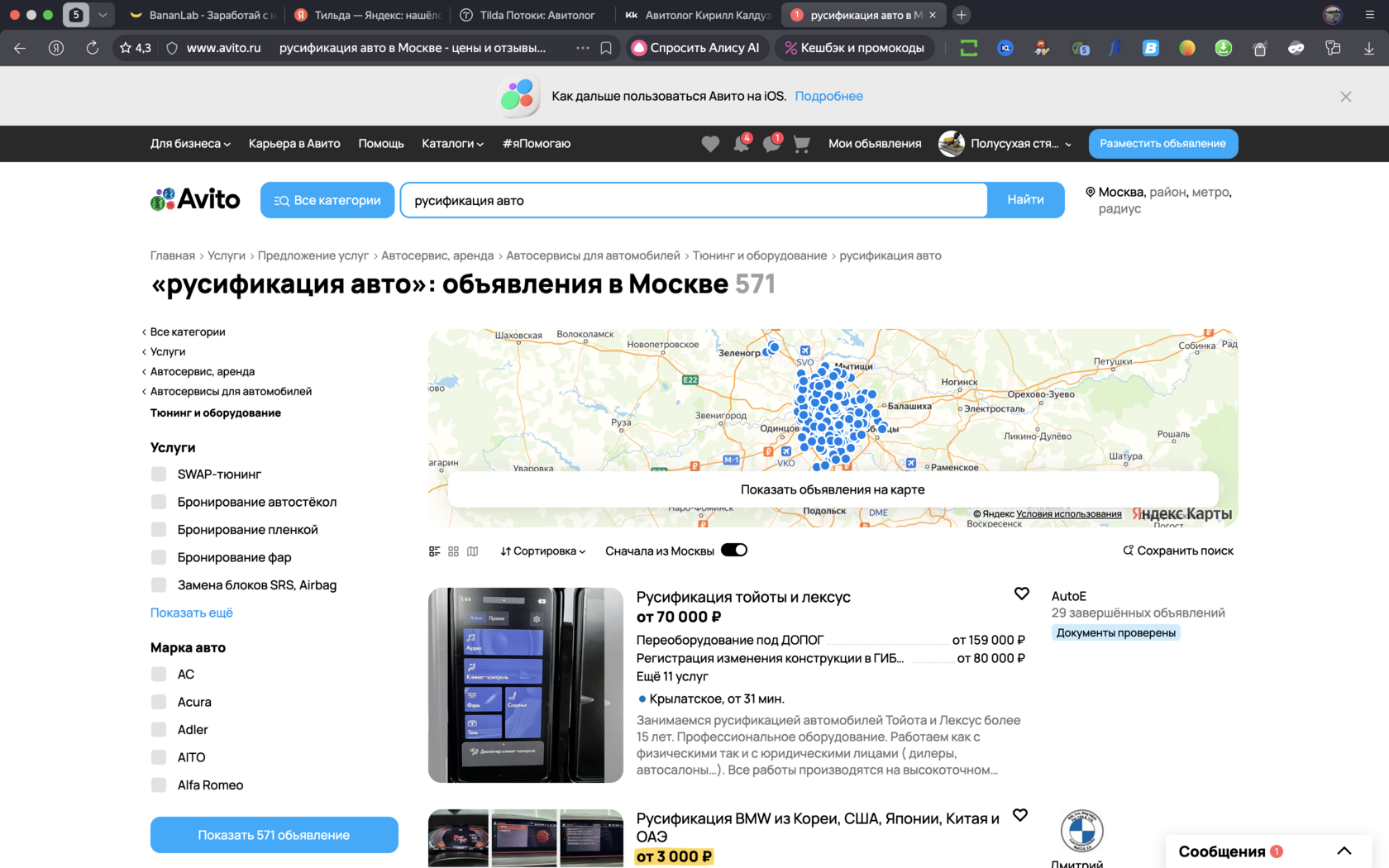1389x868 pixels.
Task: Open Карьера в Авито menu item
Action: click(x=294, y=144)
